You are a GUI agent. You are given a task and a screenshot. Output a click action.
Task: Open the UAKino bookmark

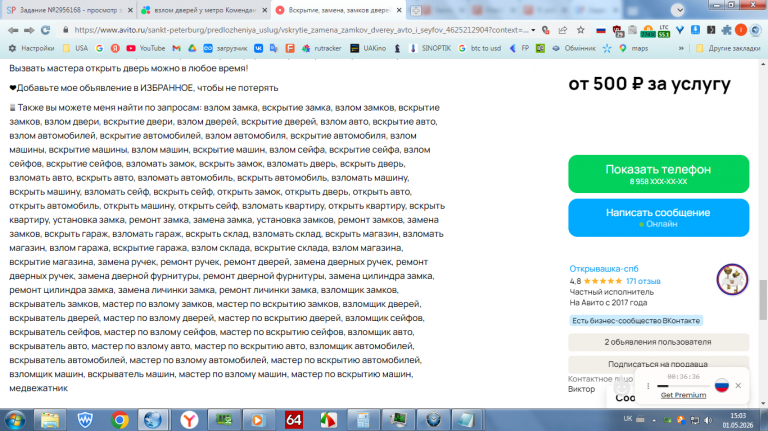pos(368,48)
